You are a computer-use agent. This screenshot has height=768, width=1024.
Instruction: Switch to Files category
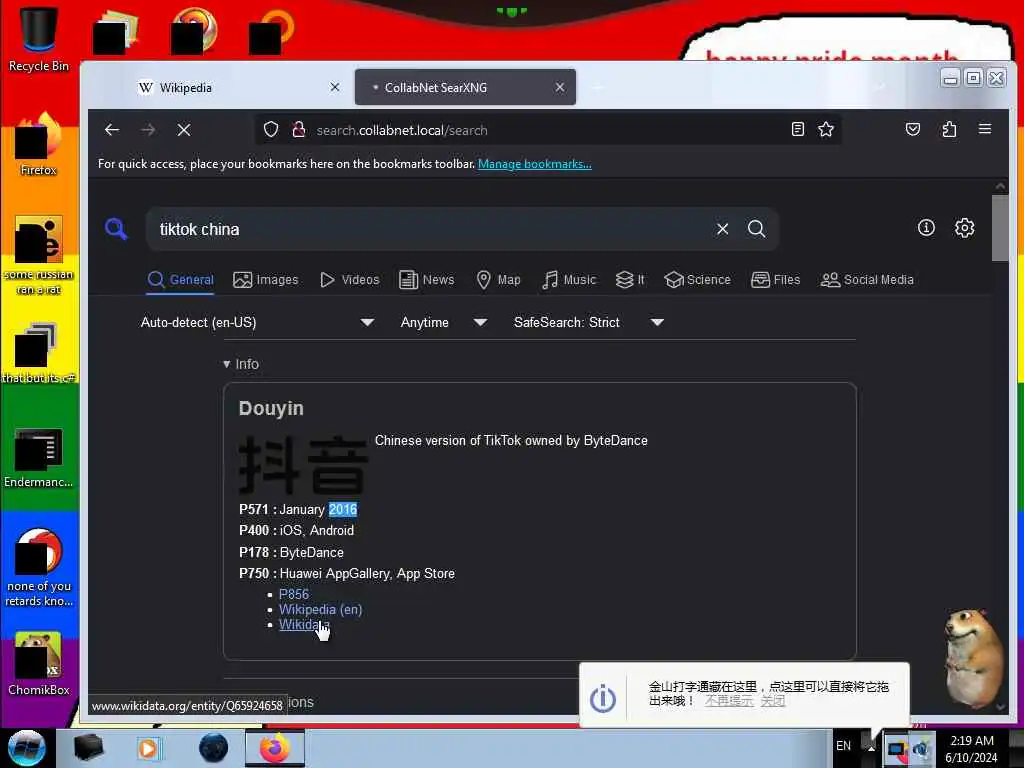[775, 280]
